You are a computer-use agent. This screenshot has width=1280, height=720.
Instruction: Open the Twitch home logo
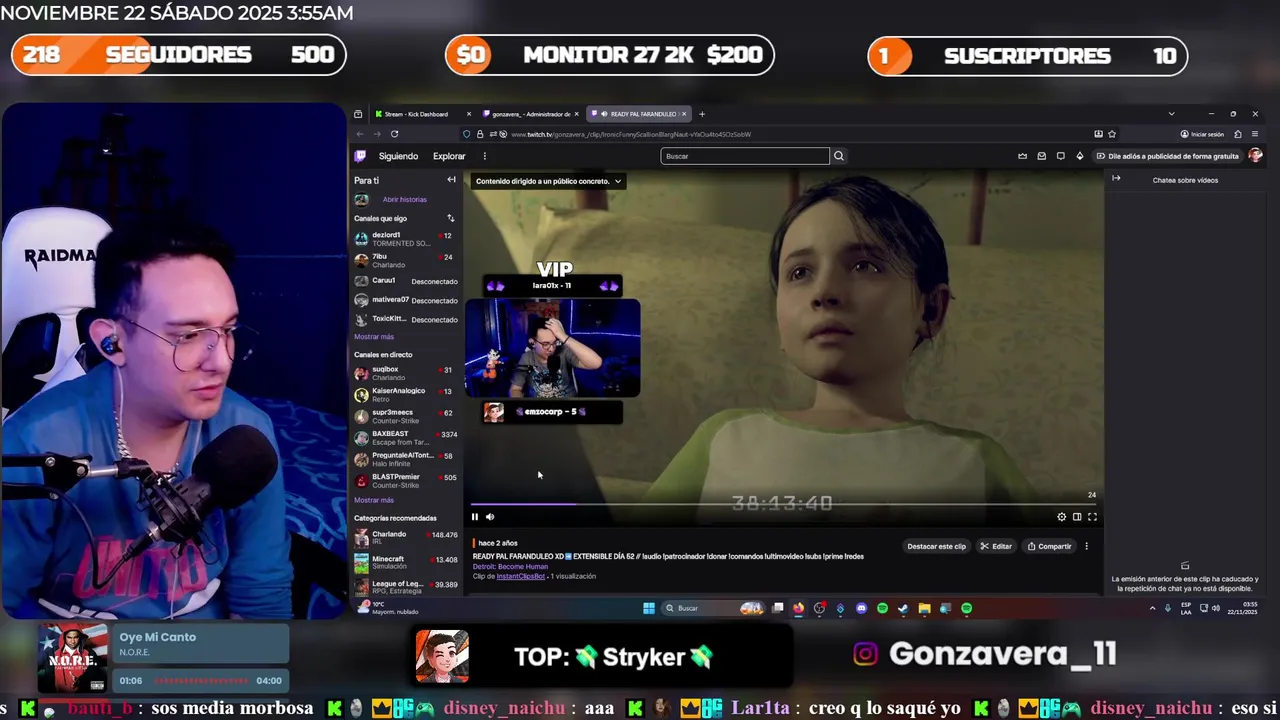tap(361, 156)
